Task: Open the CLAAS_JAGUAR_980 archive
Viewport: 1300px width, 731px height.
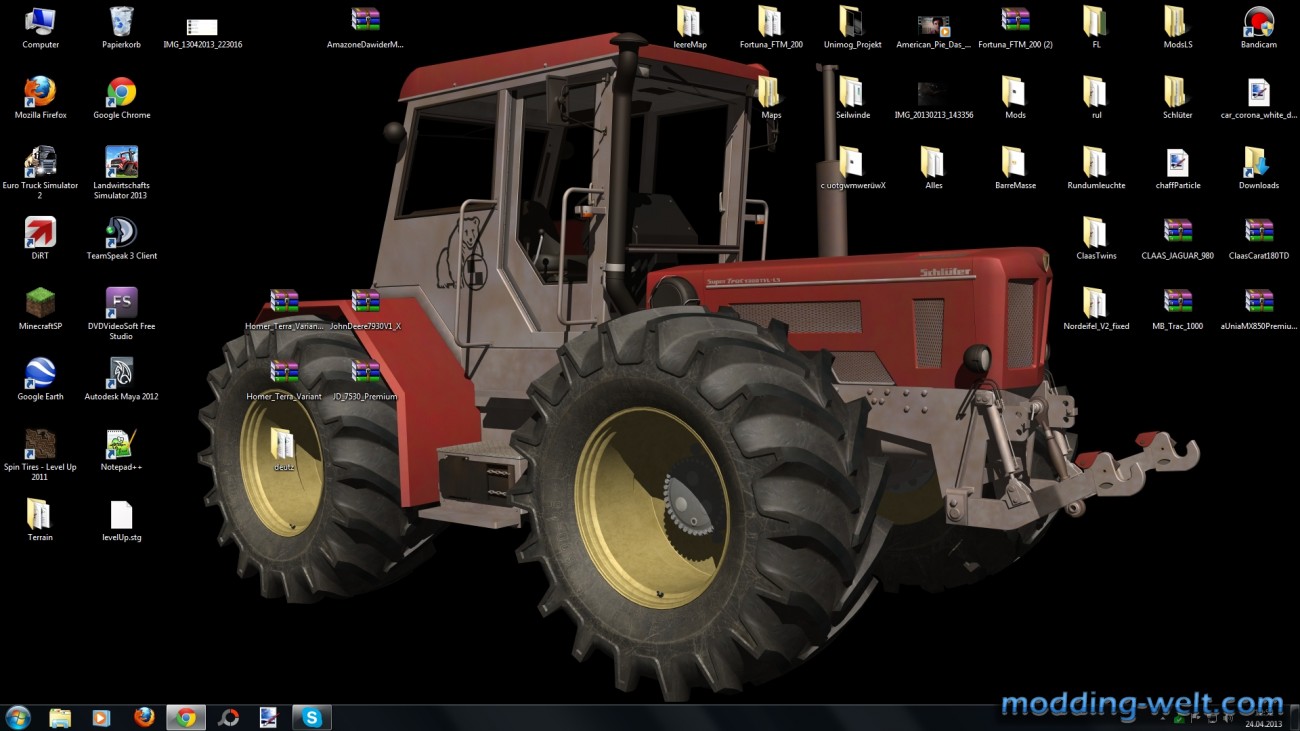Action: tap(1177, 238)
